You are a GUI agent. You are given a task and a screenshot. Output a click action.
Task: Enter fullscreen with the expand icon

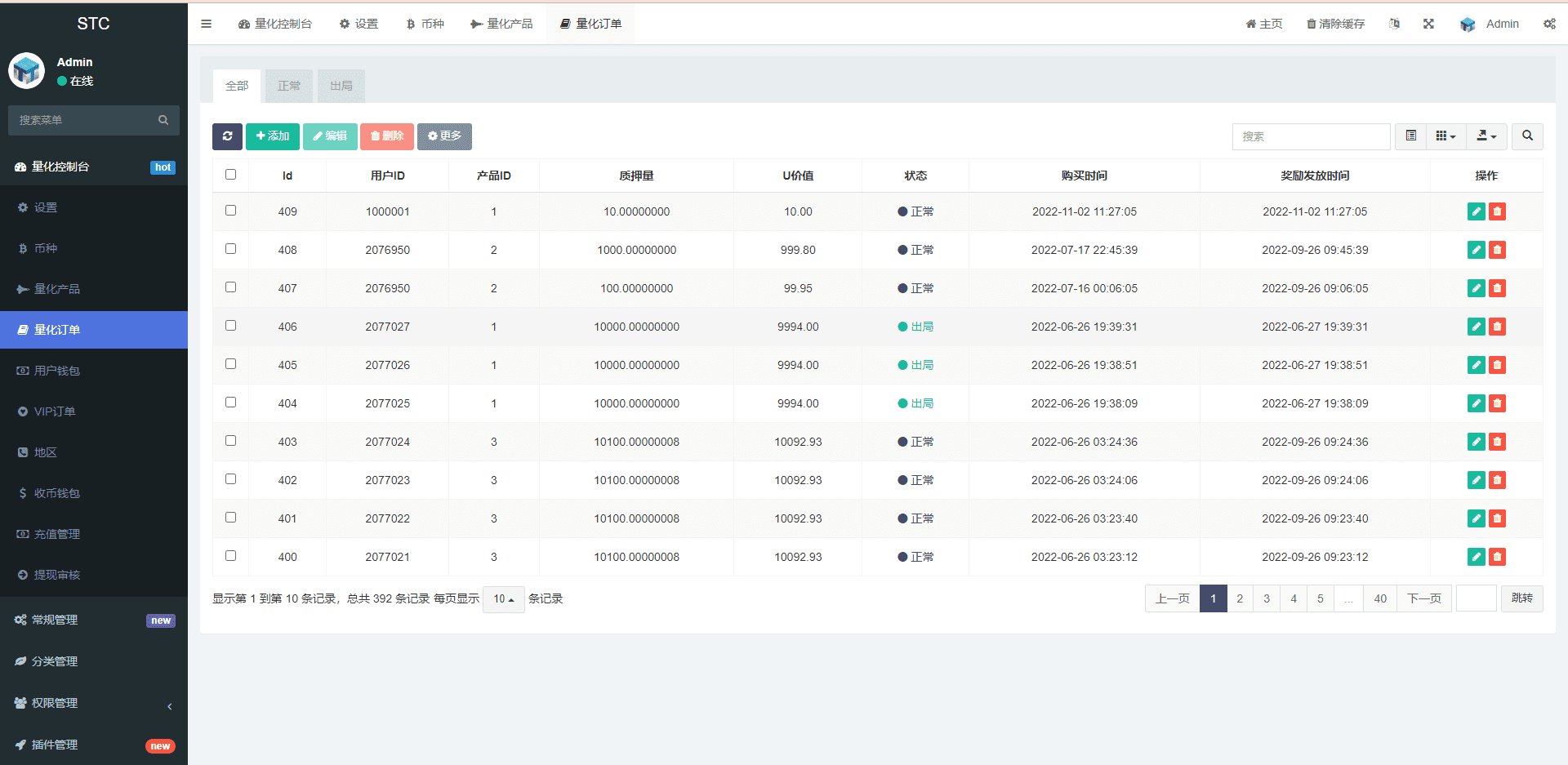coord(1428,24)
